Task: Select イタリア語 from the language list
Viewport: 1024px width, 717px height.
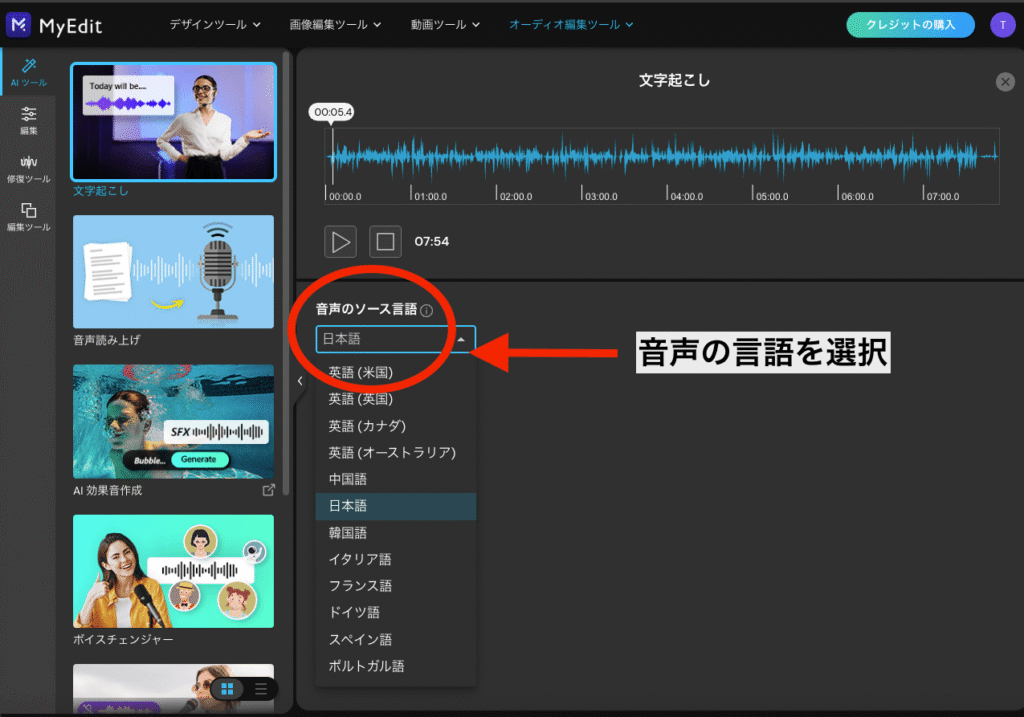Action: [396, 559]
